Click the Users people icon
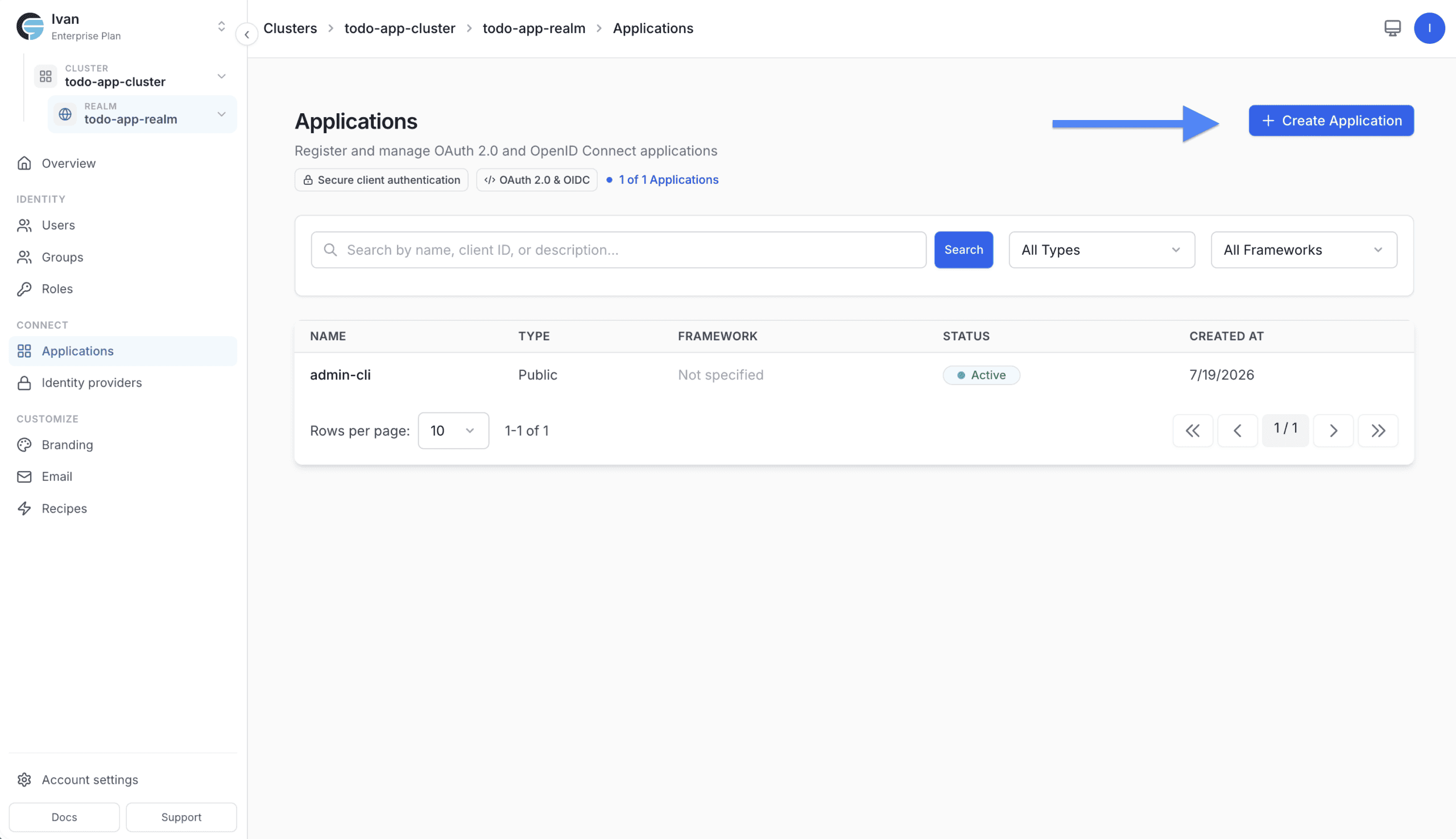Screen dimensions: 1456x839 click(x=24, y=225)
